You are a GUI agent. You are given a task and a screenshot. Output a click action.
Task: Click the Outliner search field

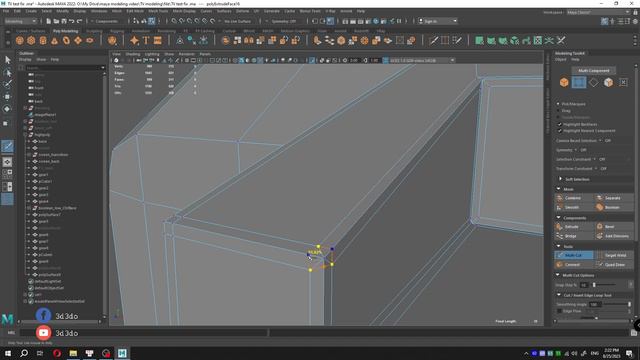(x=64, y=68)
